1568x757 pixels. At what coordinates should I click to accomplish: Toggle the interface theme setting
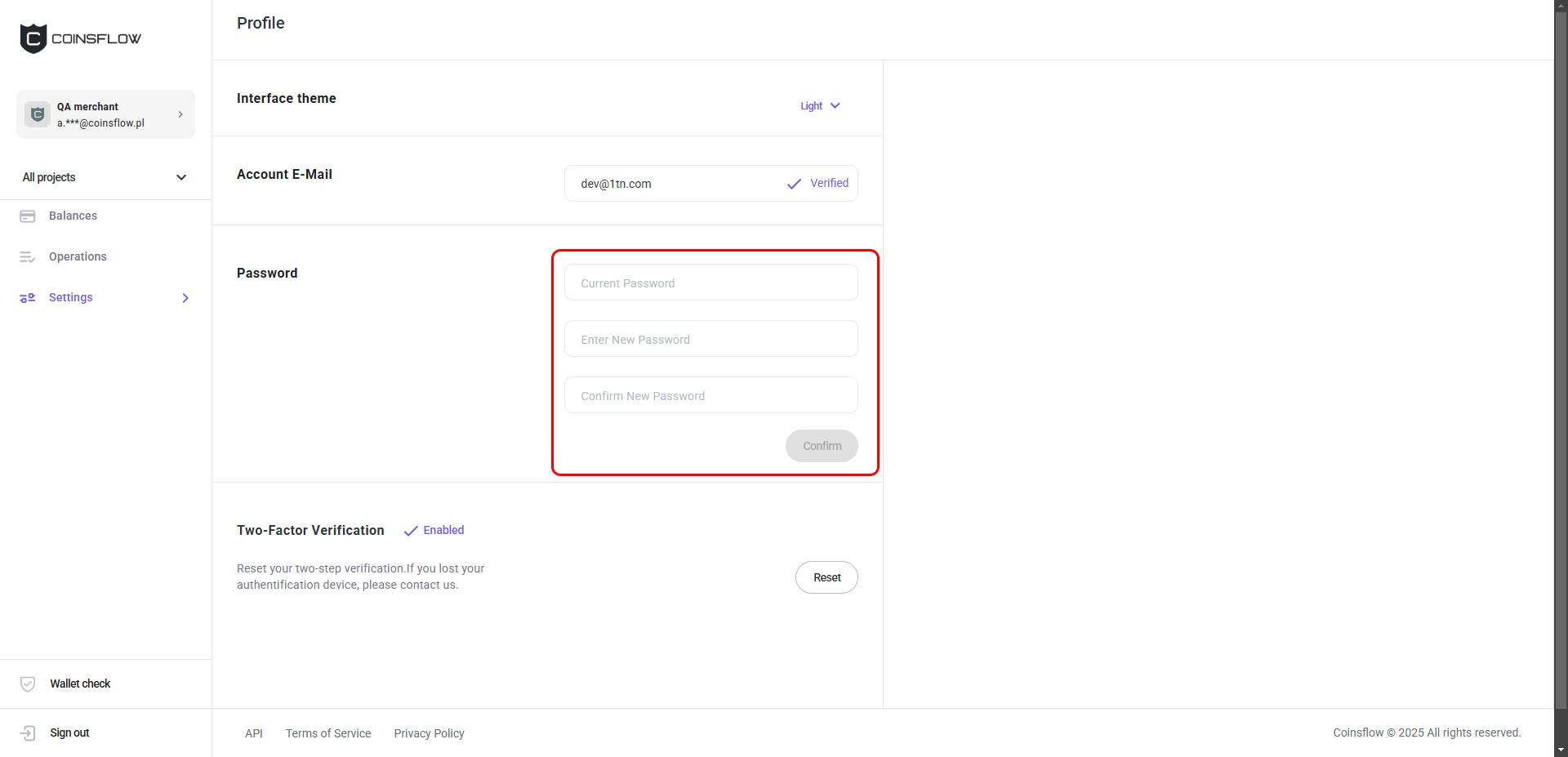(820, 105)
